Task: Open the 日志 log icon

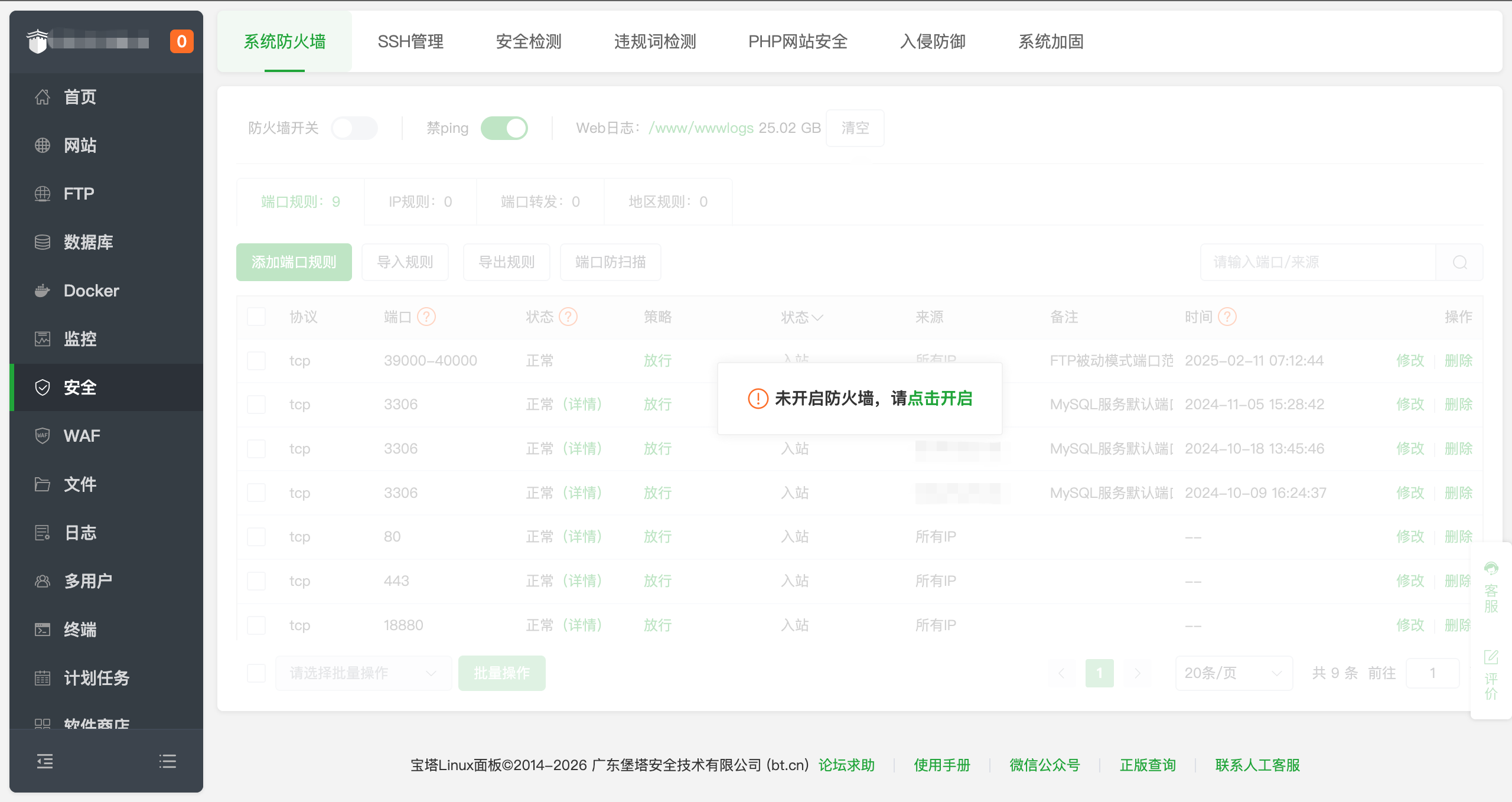Action: [43, 533]
